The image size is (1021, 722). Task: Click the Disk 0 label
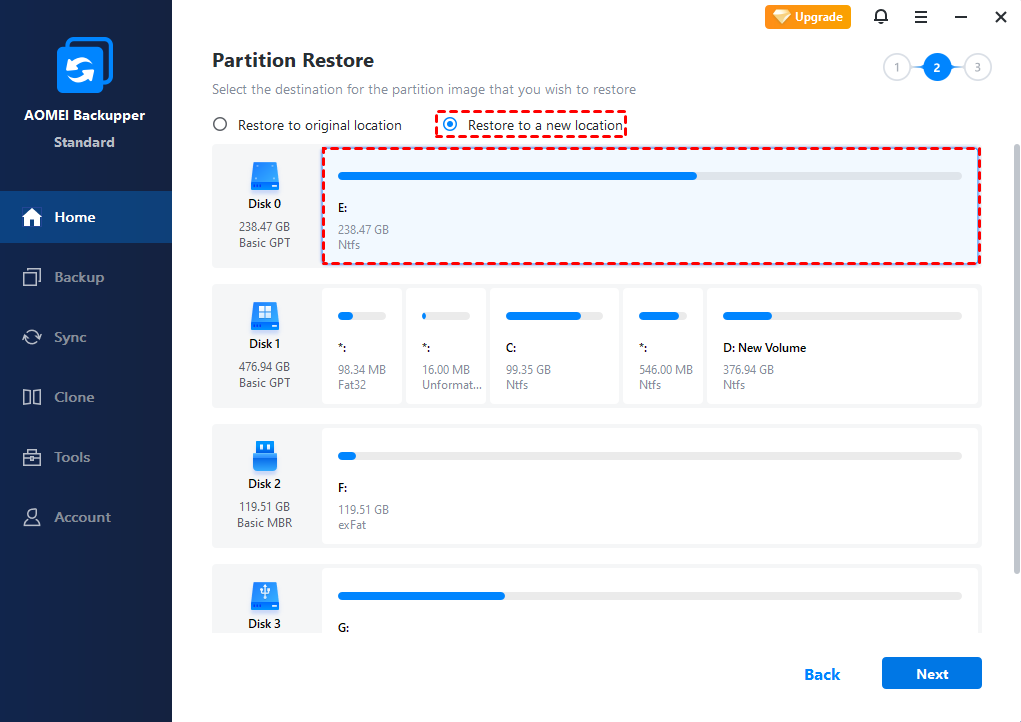point(264,204)
